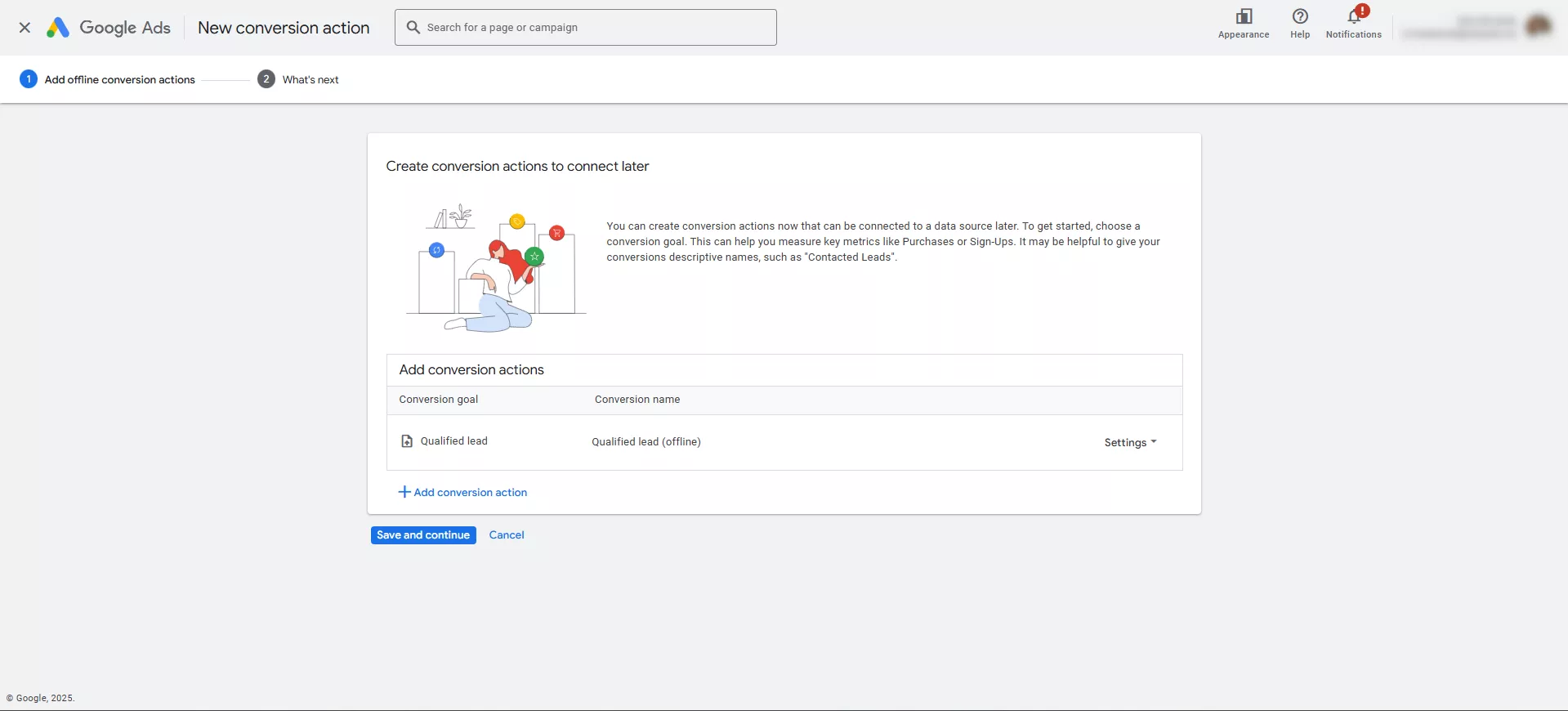Select the Qualified lead (offline) conversion name

(646, 442)
